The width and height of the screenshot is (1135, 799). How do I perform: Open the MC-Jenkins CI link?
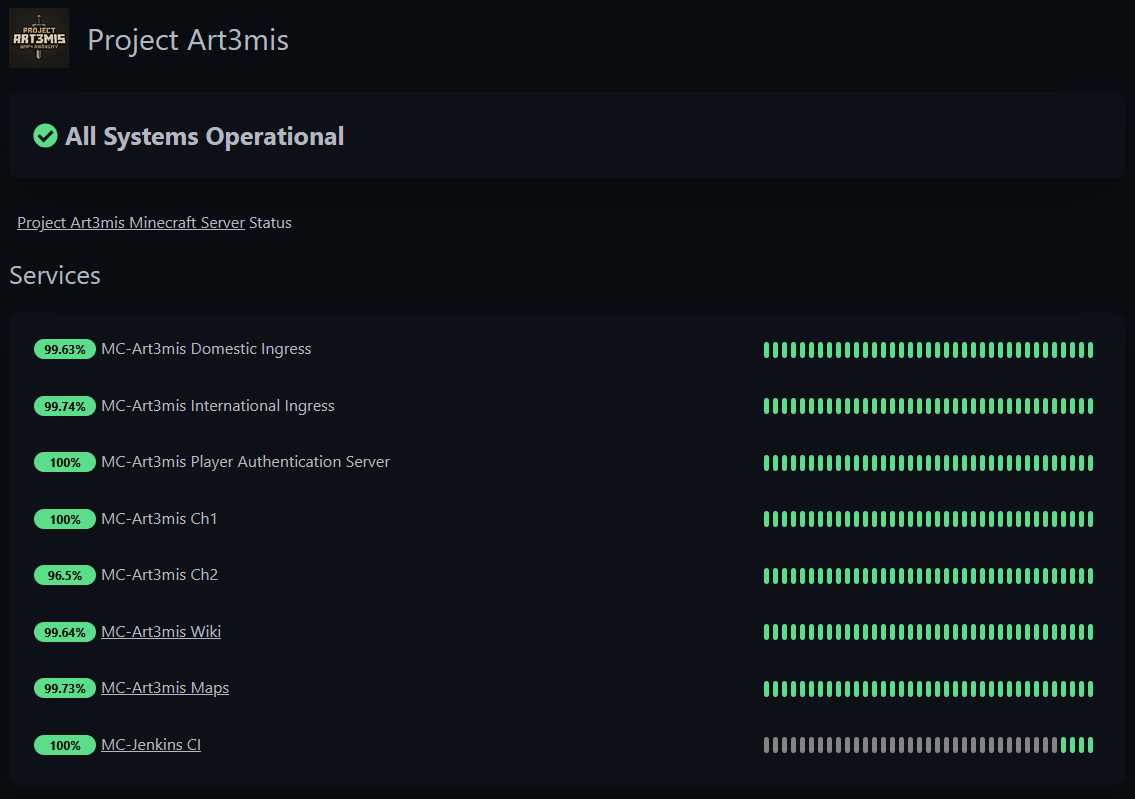(151, 745)
